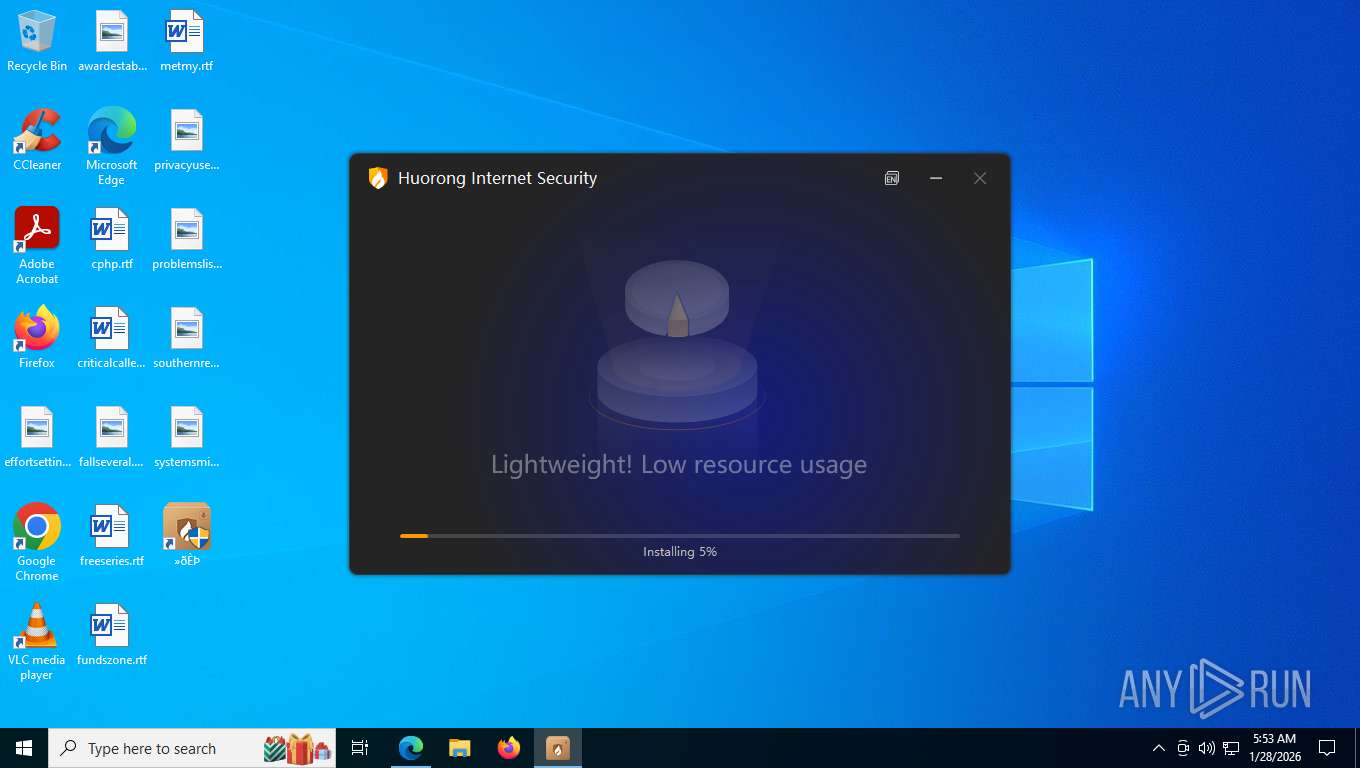
Task: Launch the Firefox desktop shortcut
Action: click(x=37, y=338)
